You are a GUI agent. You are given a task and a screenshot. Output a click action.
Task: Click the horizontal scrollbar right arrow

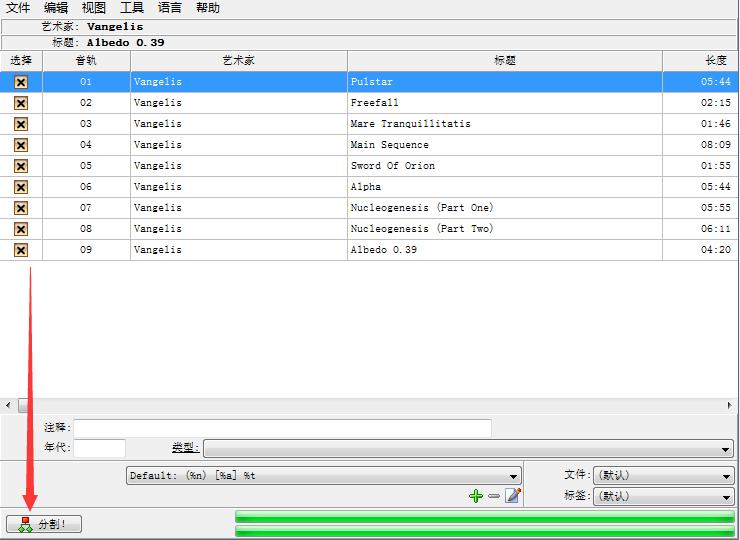[x=729, y=405]
